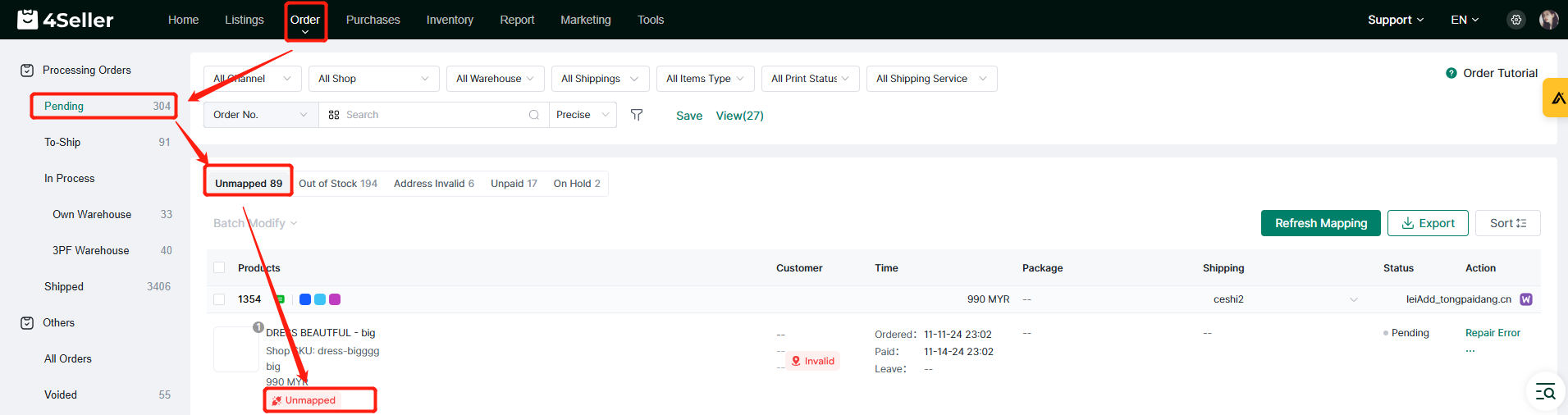The width and height of the screenshot is (1568, 415).
Task: Open the help search icon at bottom right
Action: [1545, 392]
